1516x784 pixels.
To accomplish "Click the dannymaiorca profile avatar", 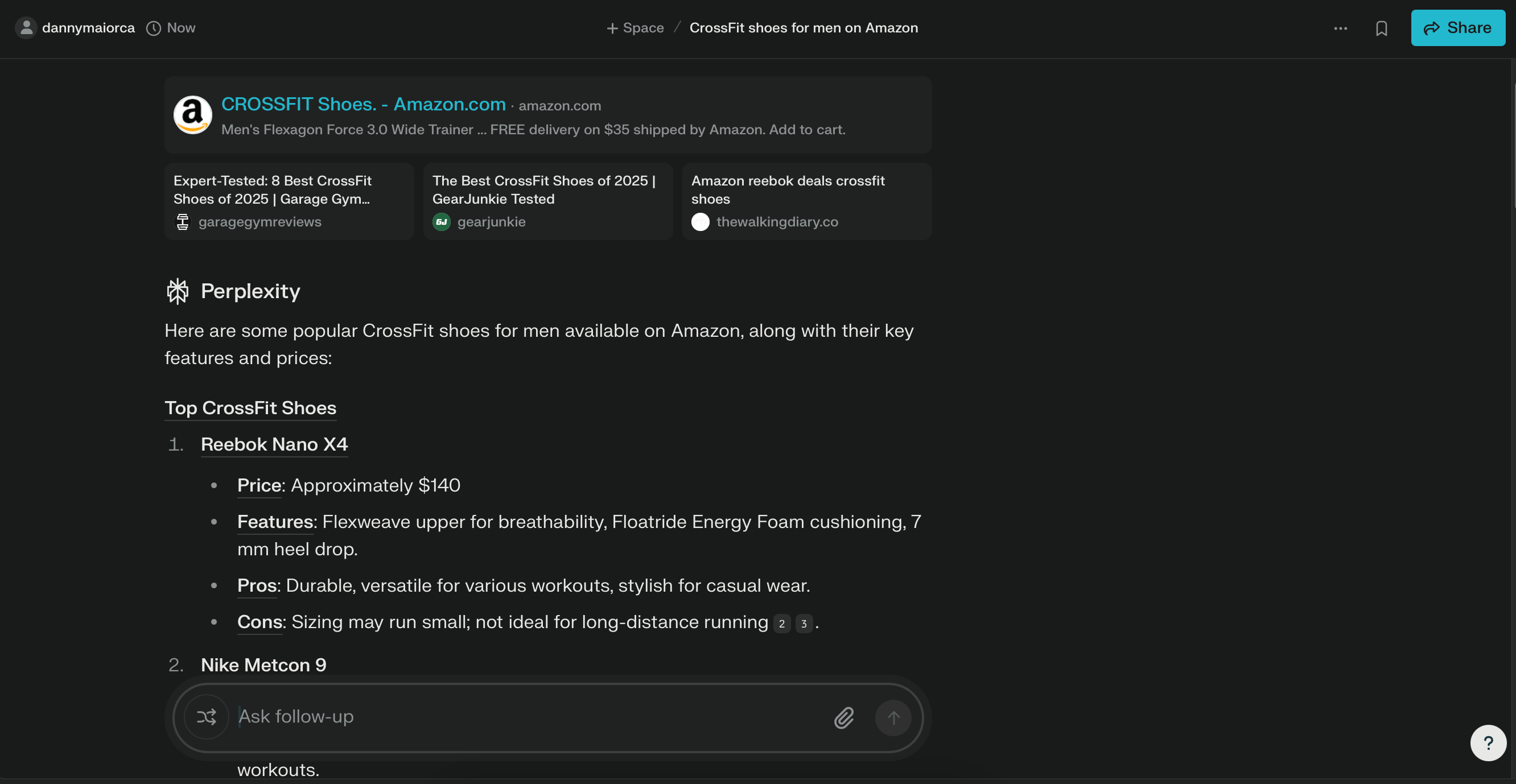I will point(26,28).
